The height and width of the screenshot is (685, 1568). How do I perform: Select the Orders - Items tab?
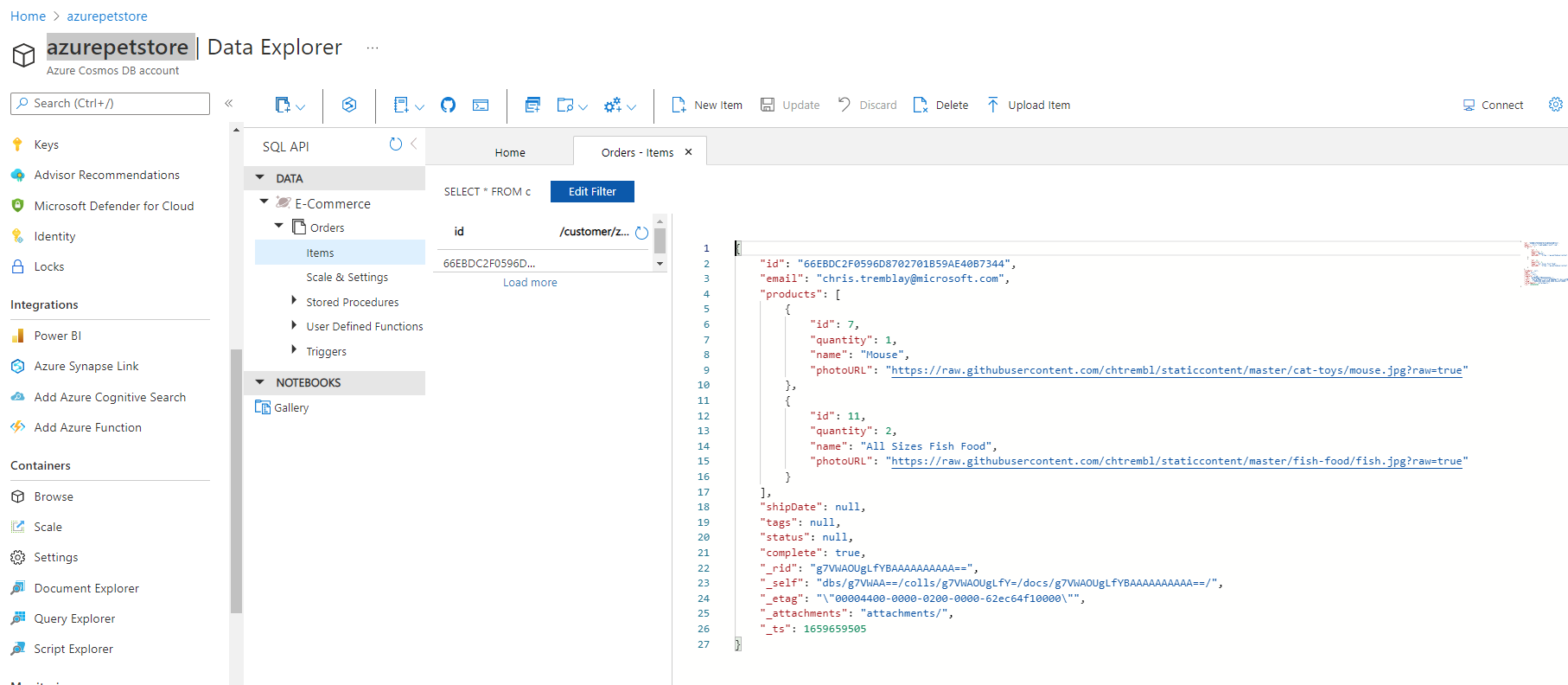tap(637, 152)
